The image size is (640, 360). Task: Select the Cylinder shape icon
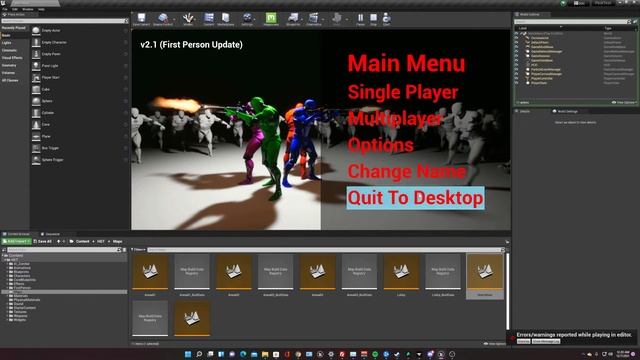pos(36,113)
